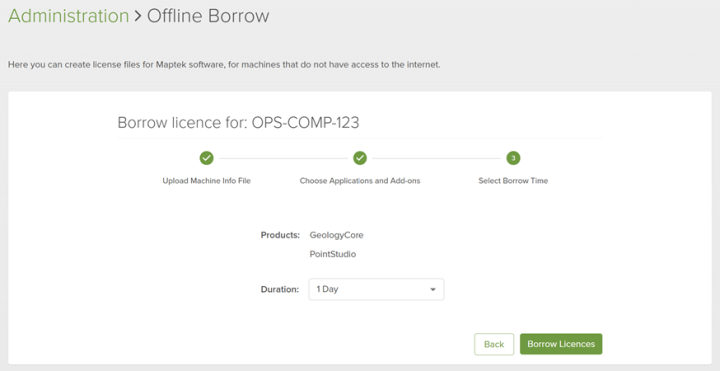This screenshot has height=371, width=720.
Task: Click the Borrow licence for OPS-COMP-123 heading
Action: [238, 123]
